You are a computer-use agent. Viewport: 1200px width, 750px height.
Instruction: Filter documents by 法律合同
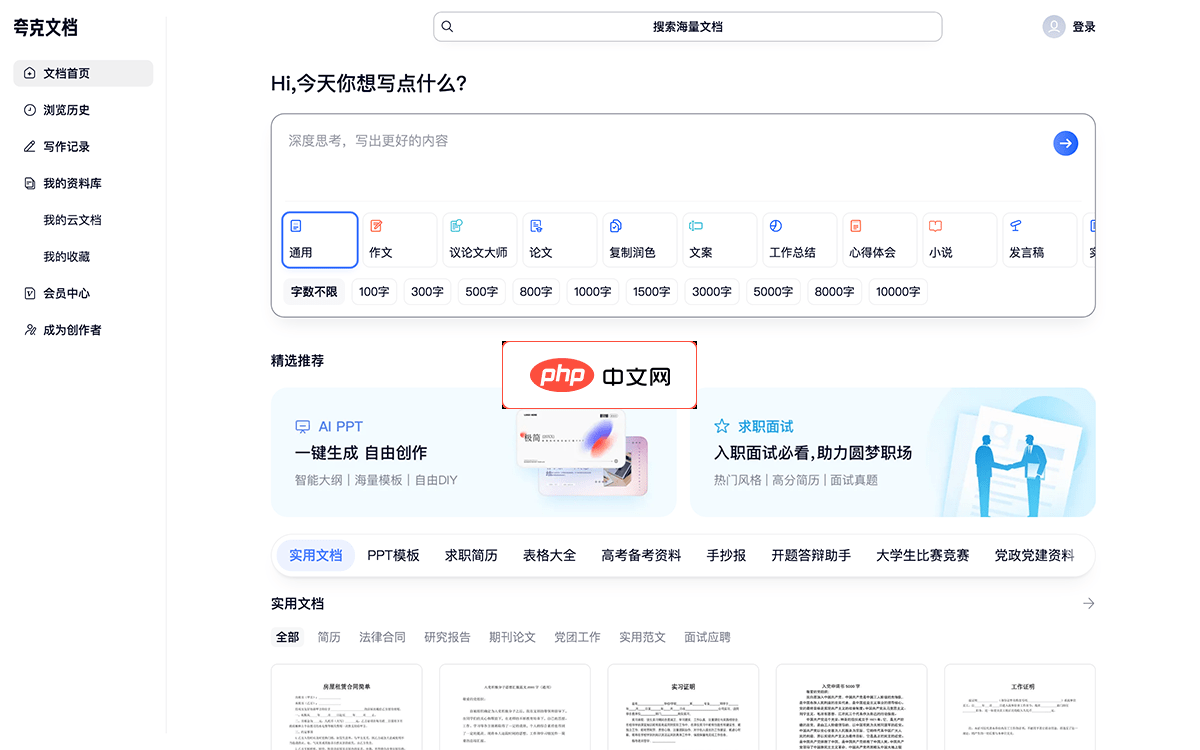[382, 637]
